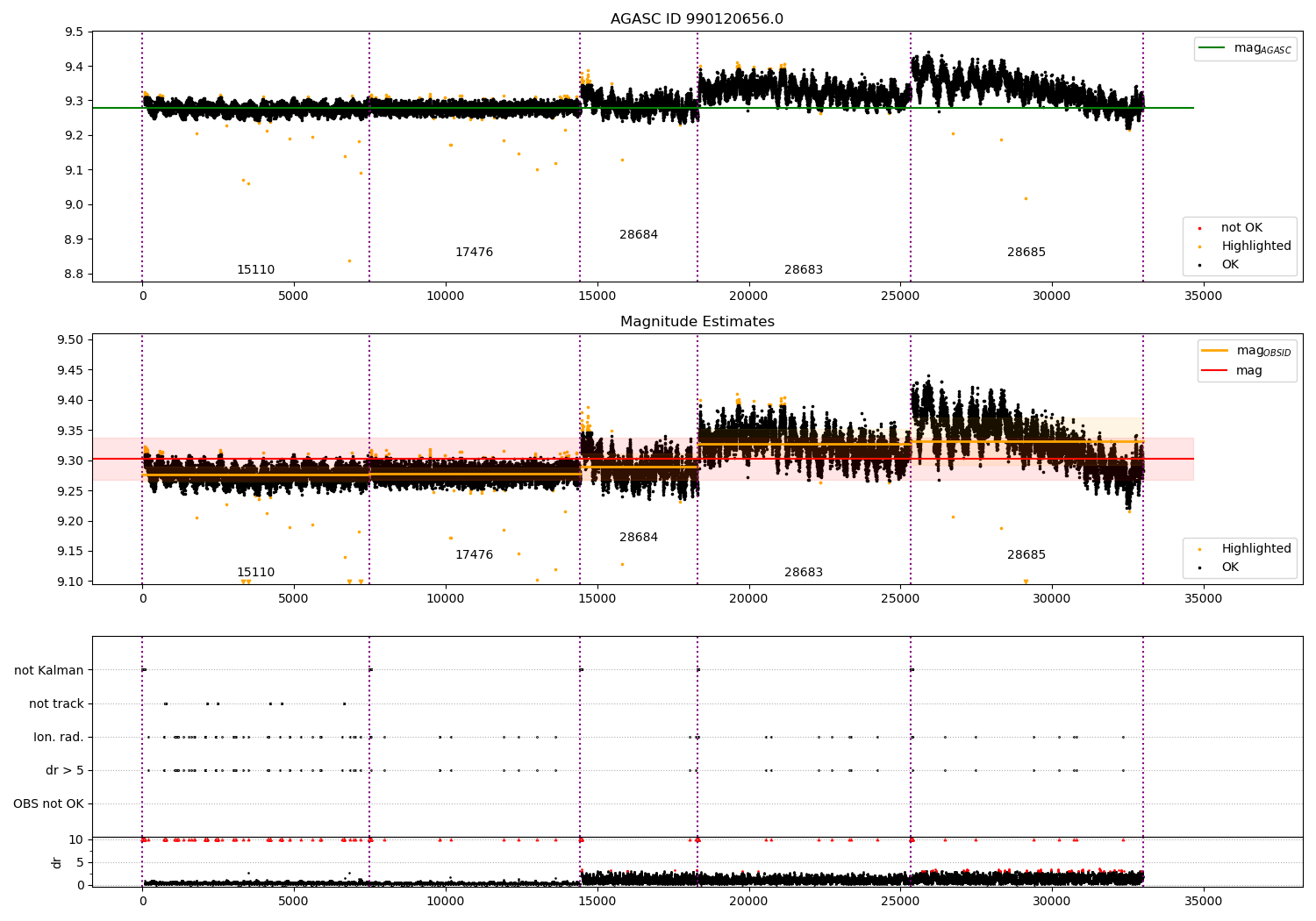Viewport: 1316px width, 921px height.
Task: Click OBSID label 17476 in the top plot
Action: point(474,253)
